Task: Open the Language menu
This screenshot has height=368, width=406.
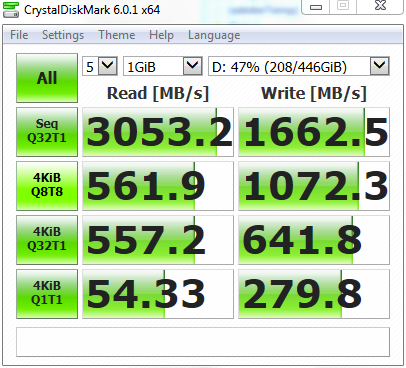Action: [214, 35]
